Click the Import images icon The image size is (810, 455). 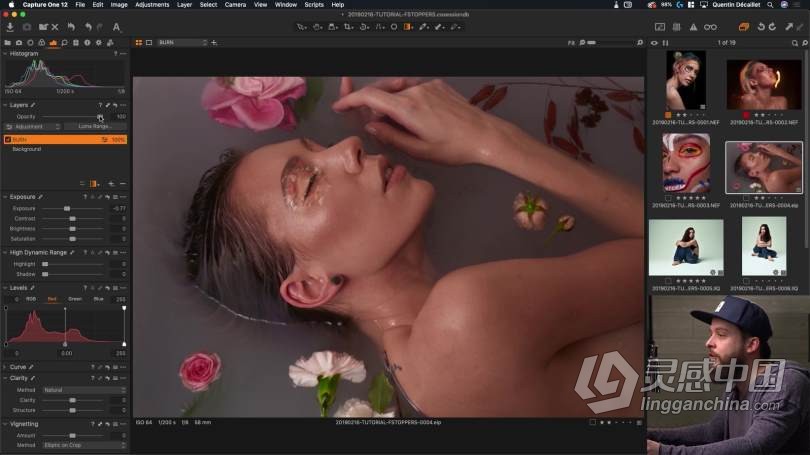[10, 27]
